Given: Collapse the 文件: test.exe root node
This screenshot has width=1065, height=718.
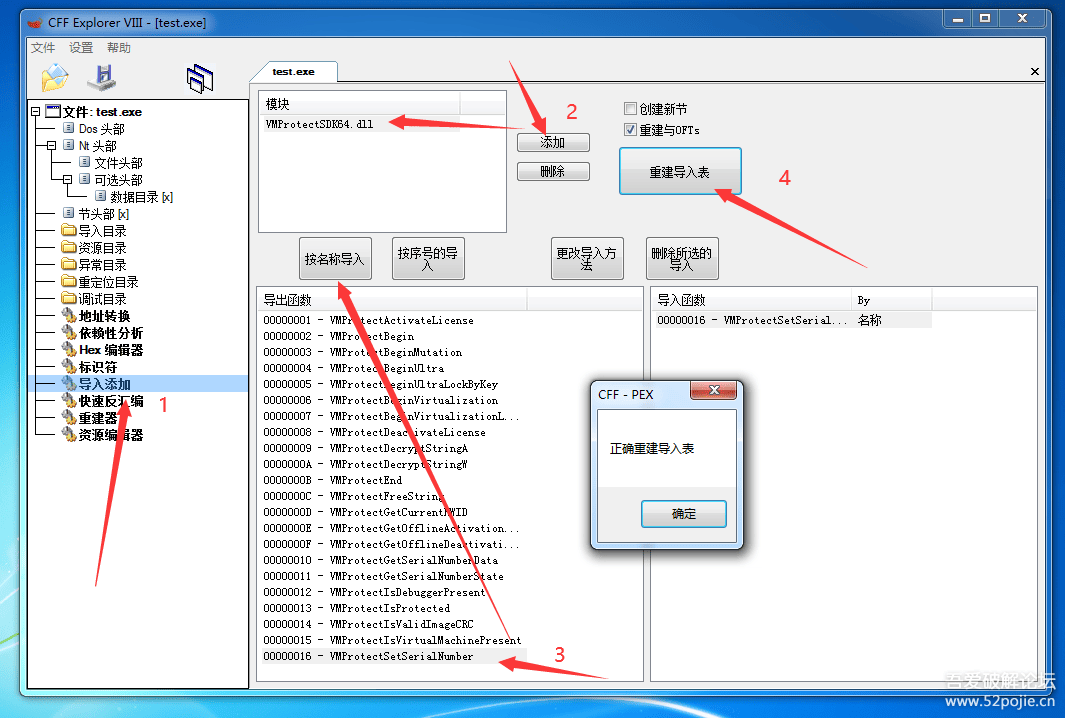Looking at the screenshot, I should point(36,112).
